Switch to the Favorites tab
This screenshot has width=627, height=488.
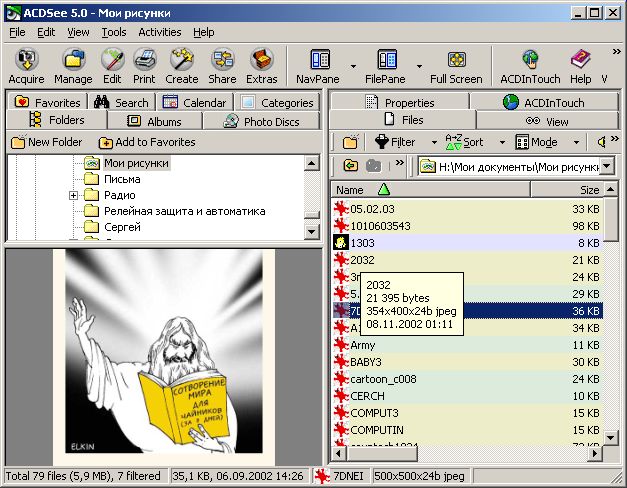pyautogui.click(x=47, y=102)
